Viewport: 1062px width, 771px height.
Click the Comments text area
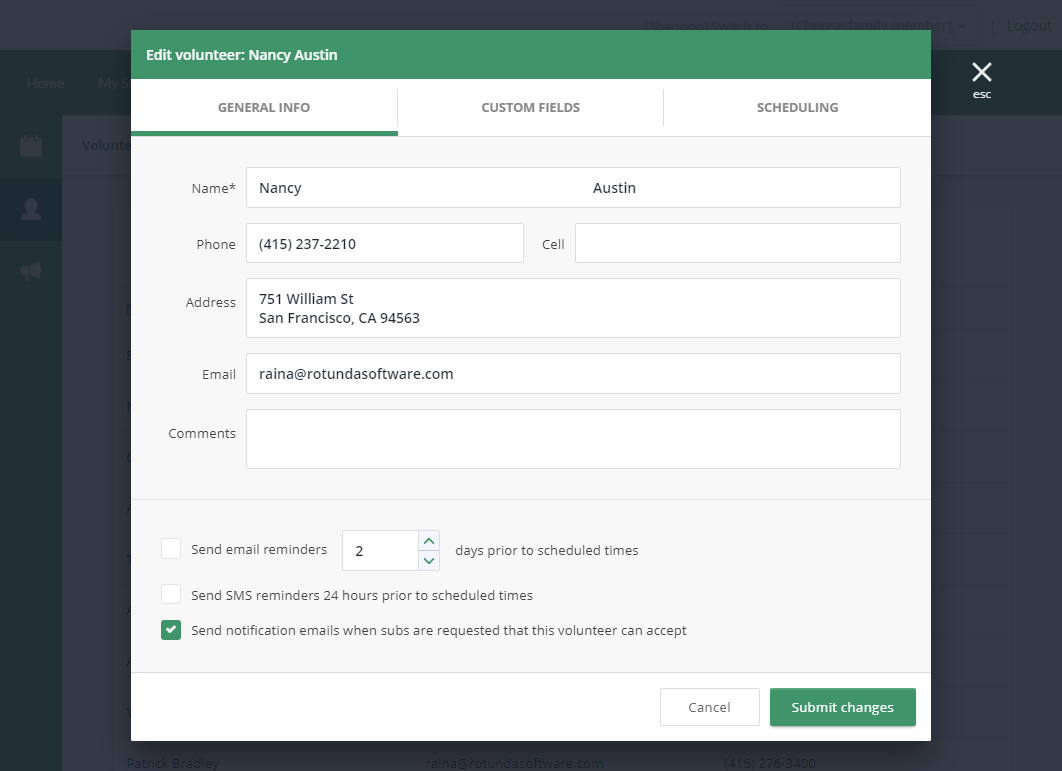tap(573, 439)
